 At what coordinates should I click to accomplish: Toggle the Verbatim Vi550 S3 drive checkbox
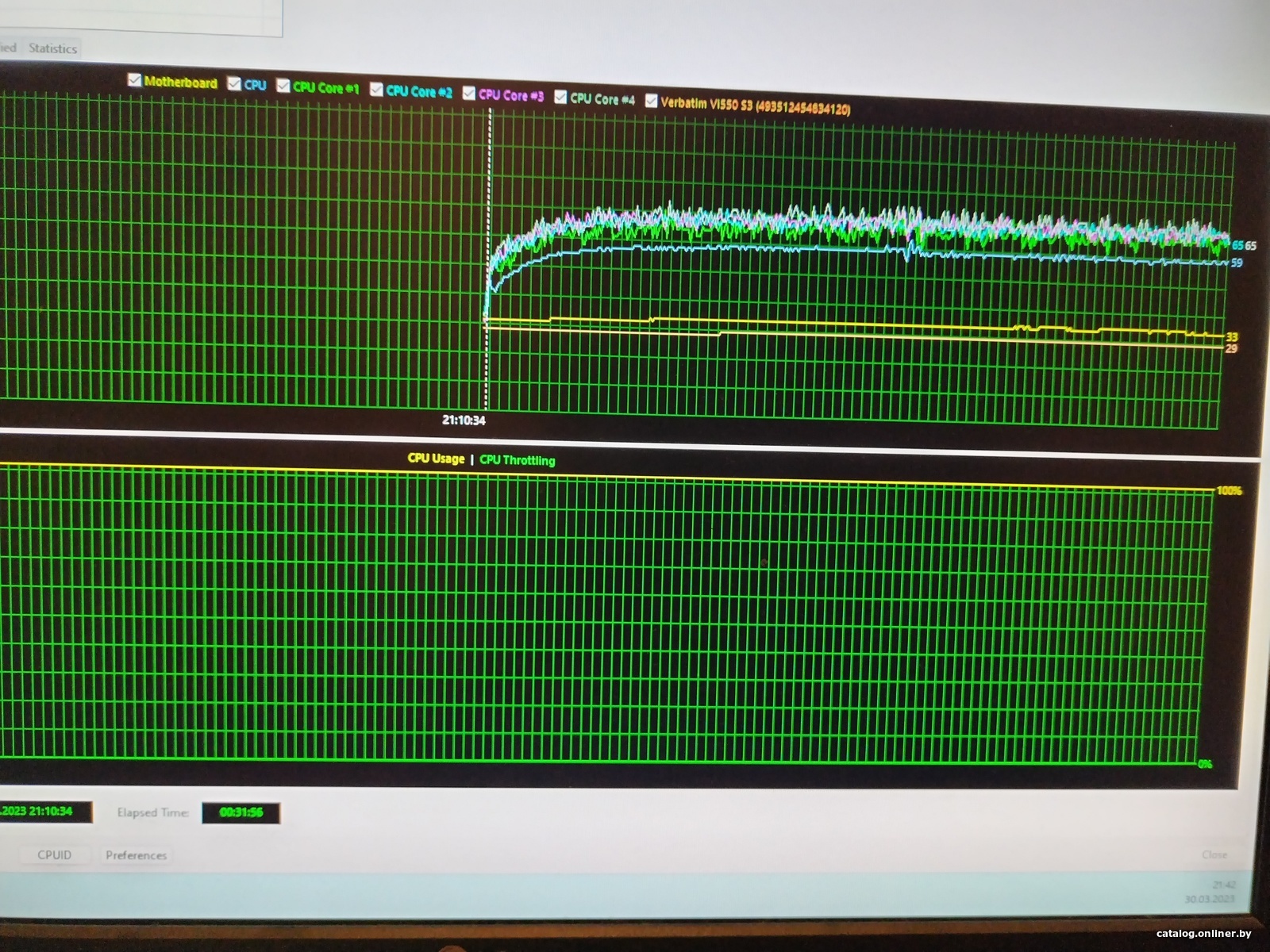tap(652, 101)
